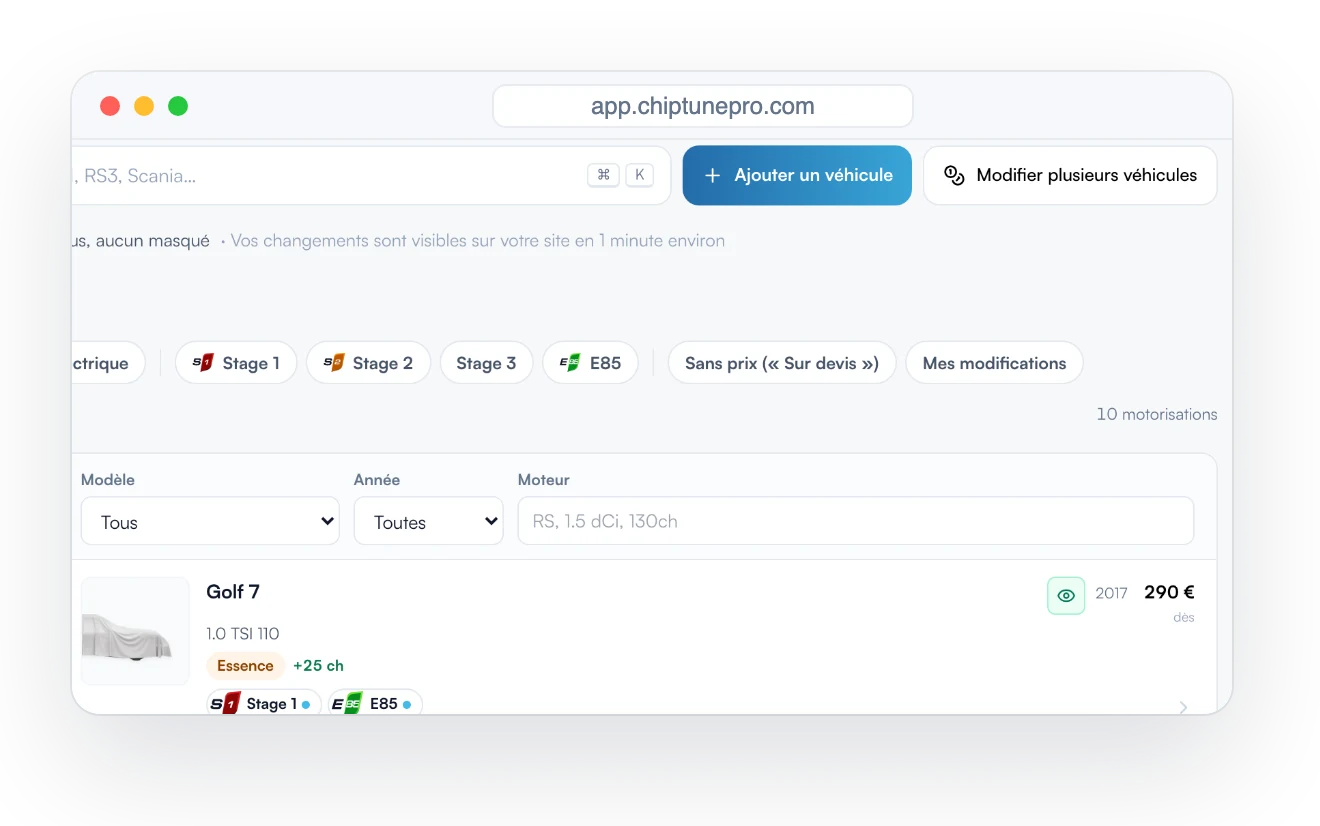
Task: Select the Stage 2 filter chip
Action: click(x=368, y=363)
